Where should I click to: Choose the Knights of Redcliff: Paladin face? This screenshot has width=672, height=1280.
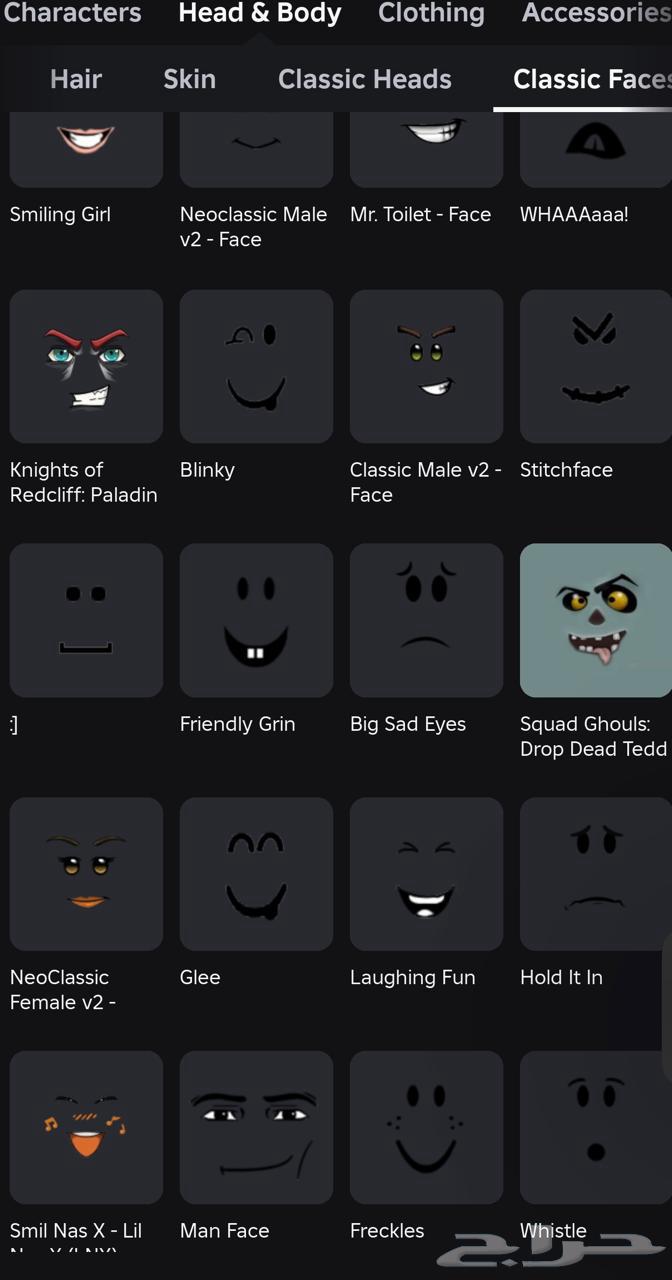(86, 366)
